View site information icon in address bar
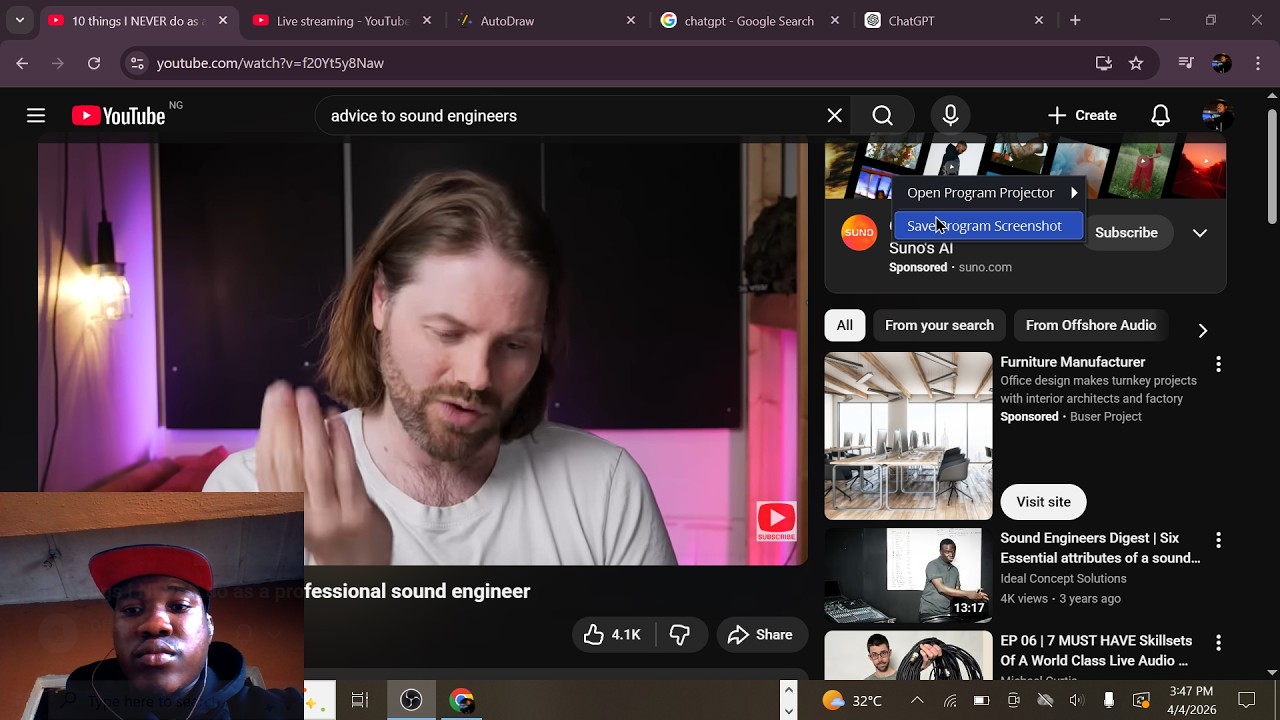This screenshot has width=1280, height=720. (x=137, y=63)
